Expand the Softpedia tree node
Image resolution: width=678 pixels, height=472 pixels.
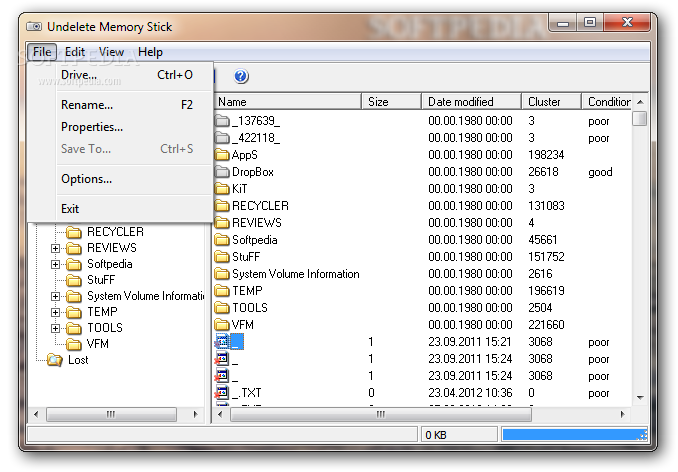coord(55,265)
